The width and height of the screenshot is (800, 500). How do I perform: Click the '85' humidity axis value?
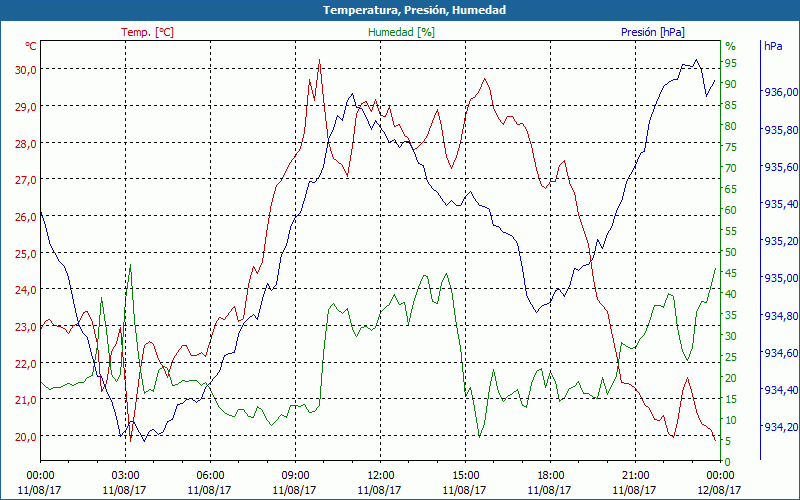[x=731, y=105]
